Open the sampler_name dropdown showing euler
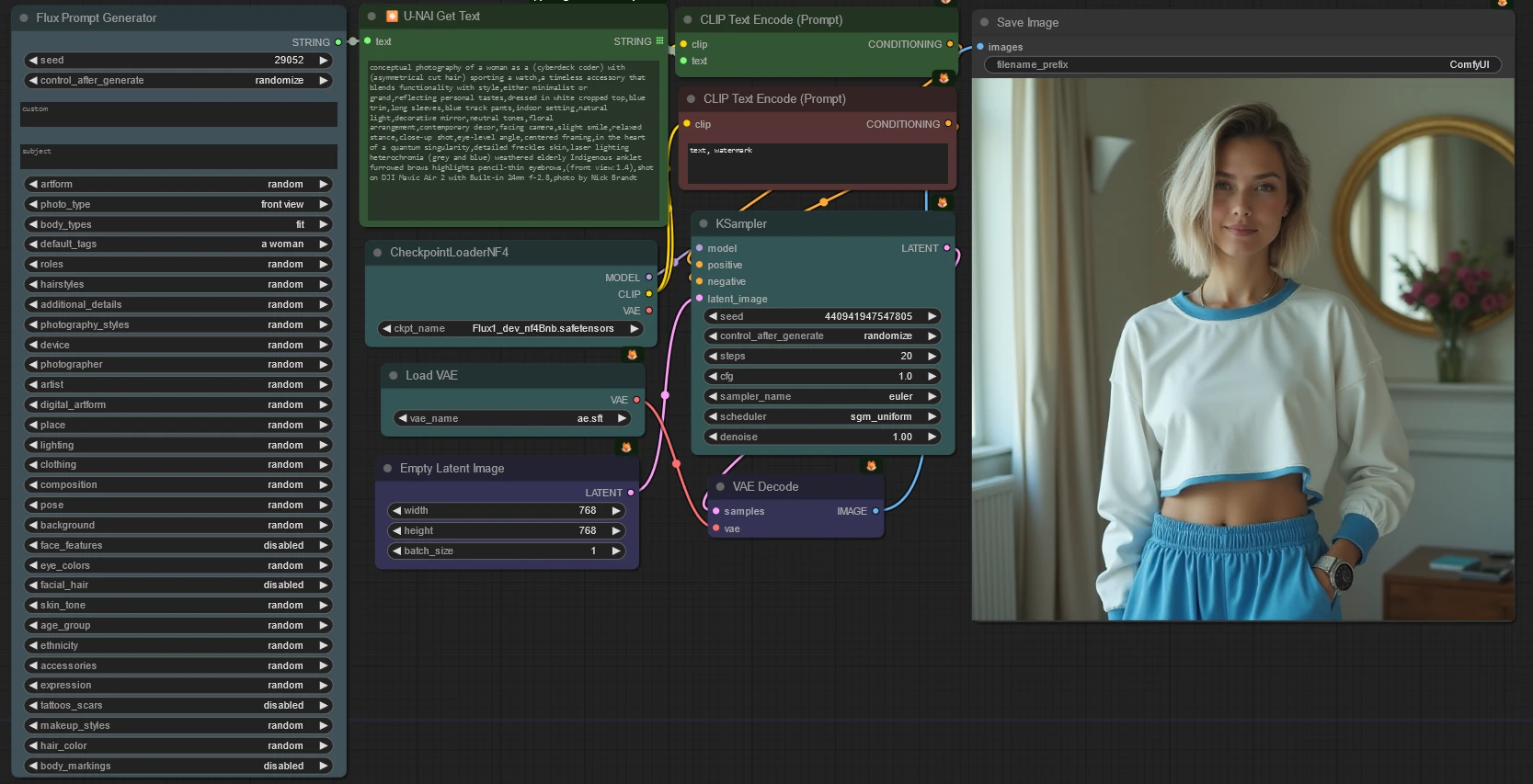1533x784 pixels. click(x=822, y=396)
